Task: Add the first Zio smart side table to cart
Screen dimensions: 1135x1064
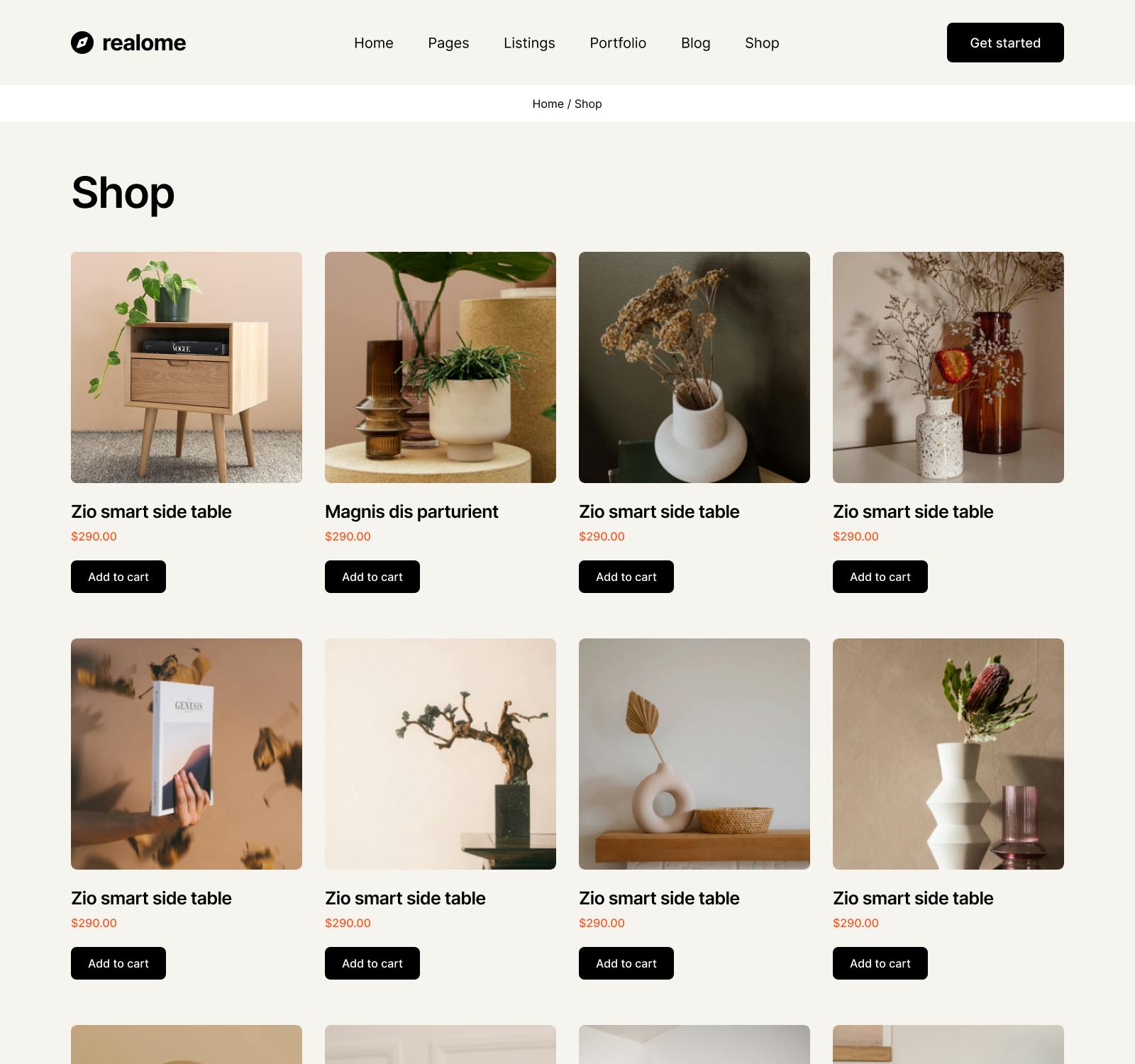Action: (118, 577)
